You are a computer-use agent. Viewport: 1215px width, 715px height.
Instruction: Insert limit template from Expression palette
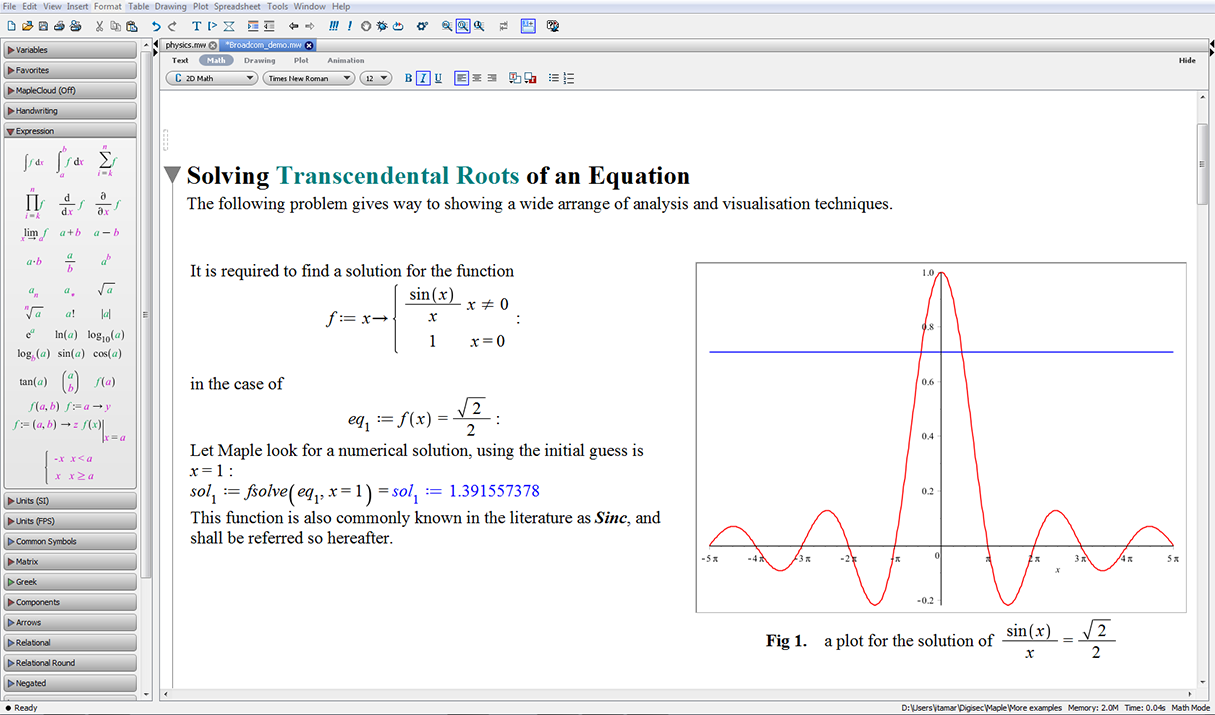[35, 233]
